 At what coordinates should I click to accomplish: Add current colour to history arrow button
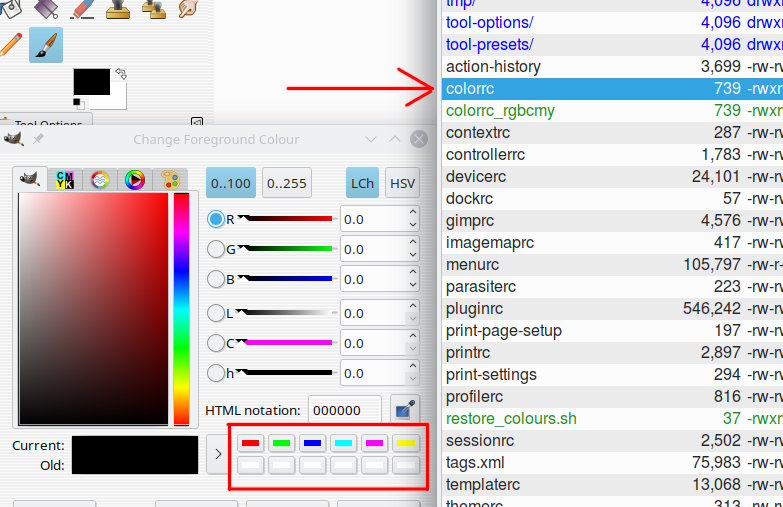pyautogui.click(x=218, y=454)
